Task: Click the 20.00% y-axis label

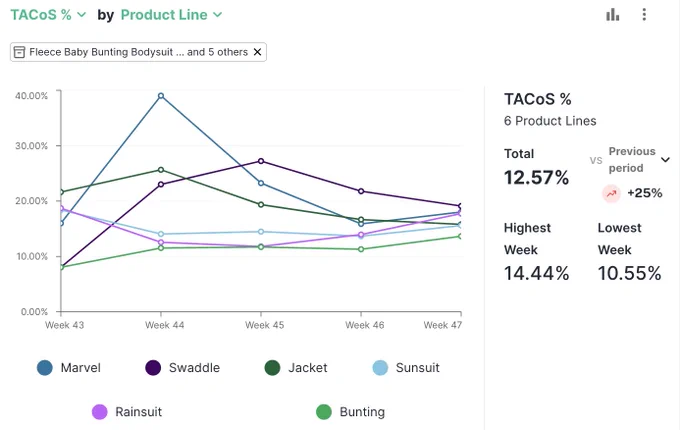Action: 31,201
